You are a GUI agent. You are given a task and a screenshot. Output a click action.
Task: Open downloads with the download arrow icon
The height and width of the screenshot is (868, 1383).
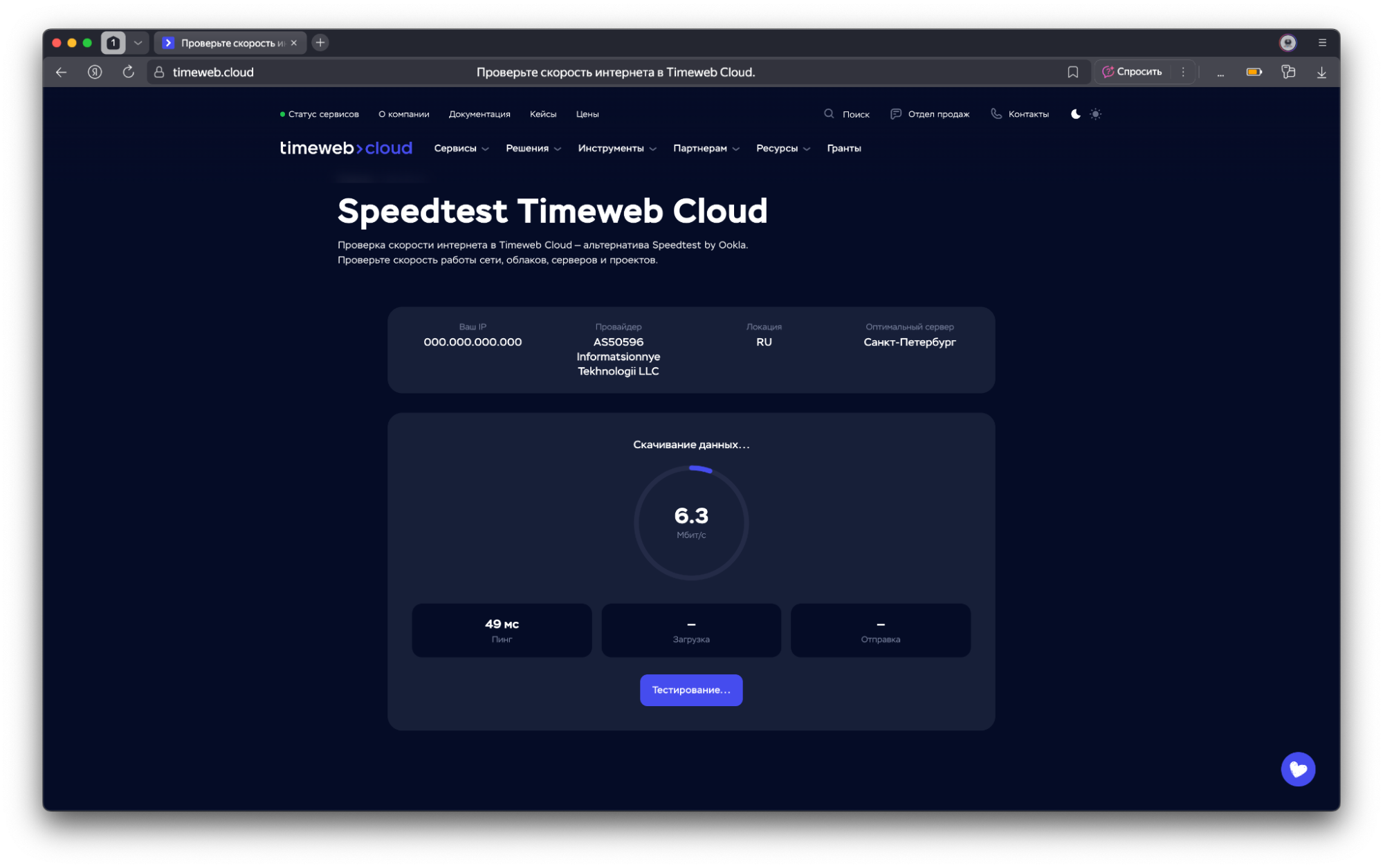coord(1321,72)
